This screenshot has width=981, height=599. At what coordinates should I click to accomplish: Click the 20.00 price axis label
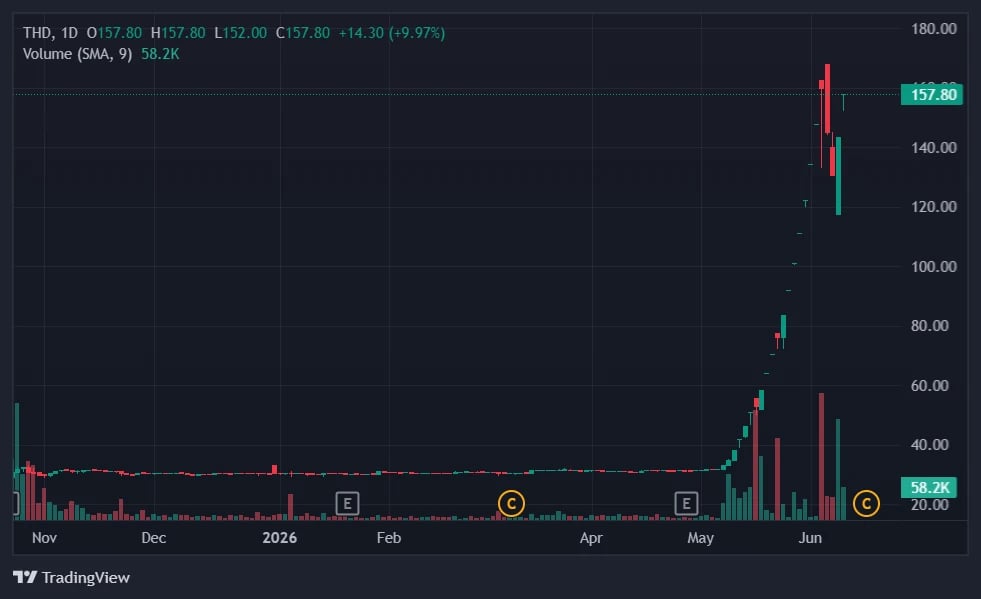tap(930, 504)
